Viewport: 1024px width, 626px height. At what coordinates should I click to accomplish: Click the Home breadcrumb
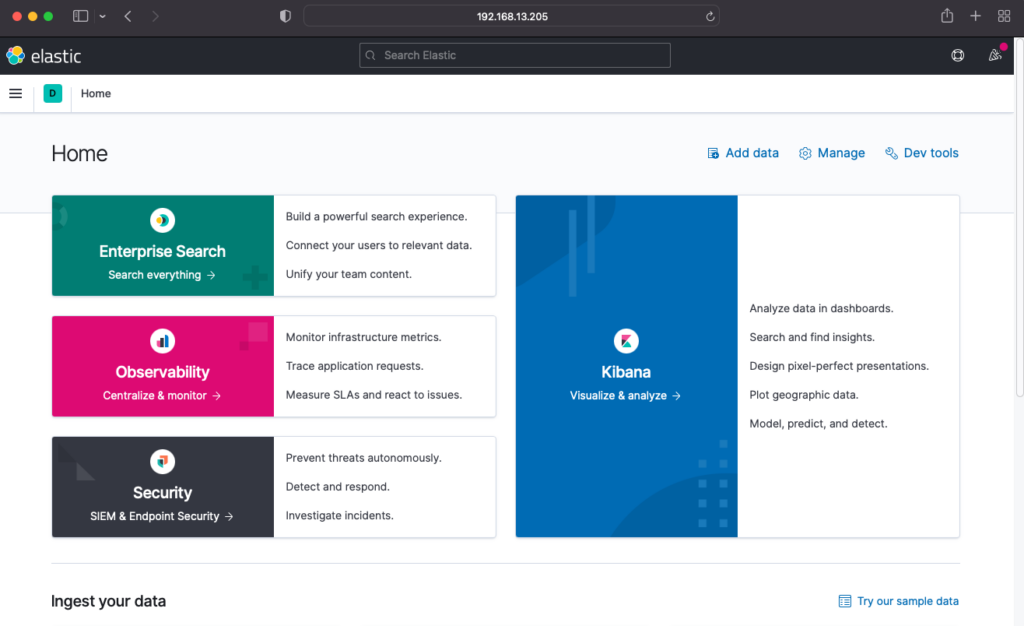pos(96,93)
